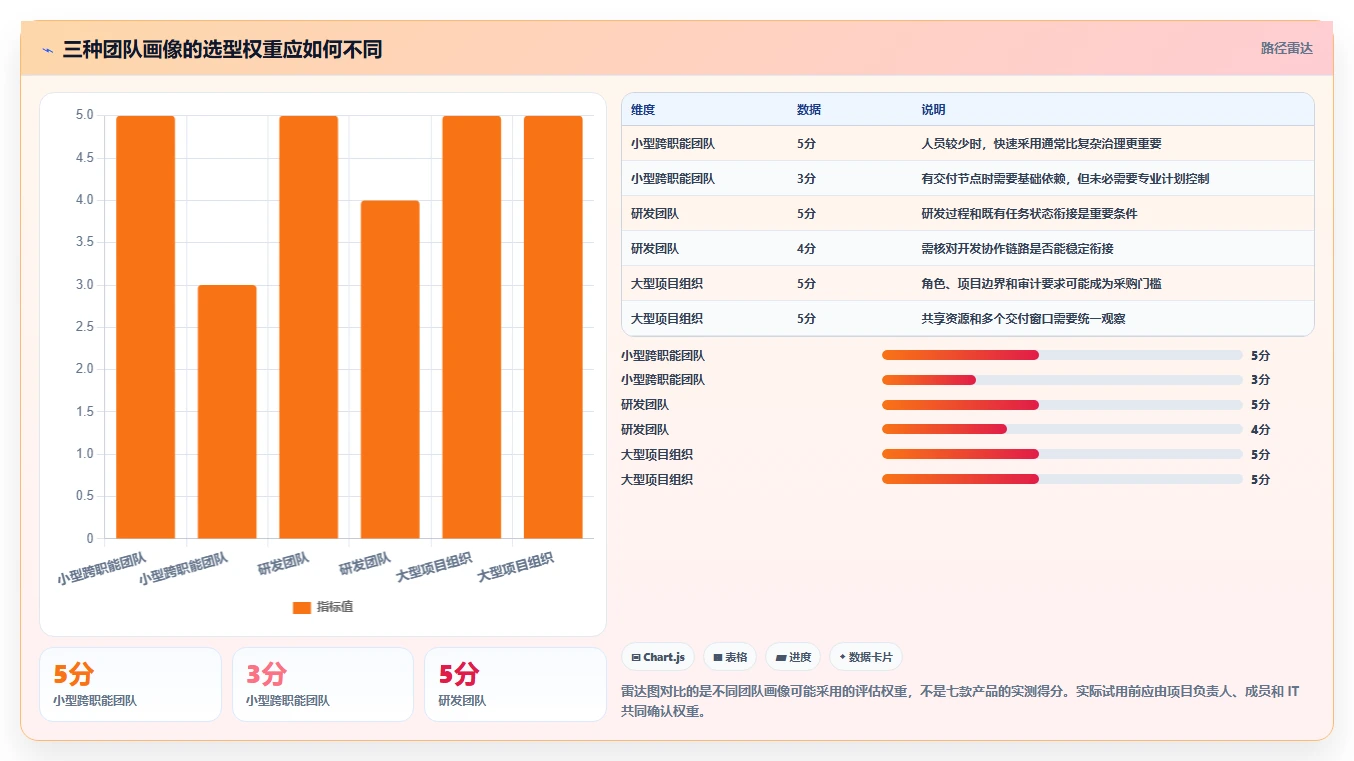Click the 3分 value beside its progress bar
Screen dimensions: 1354x761
pyautogui.click(x=1260, y=380)
